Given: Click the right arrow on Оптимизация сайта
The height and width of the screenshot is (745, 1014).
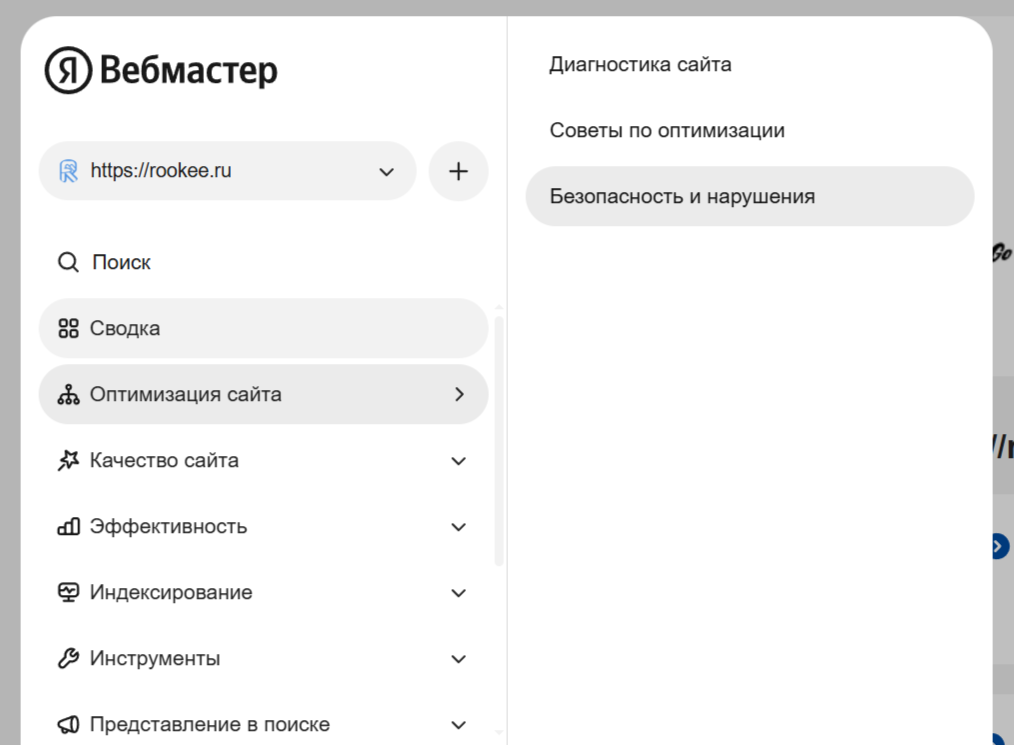Looking at the screenshot, I should click(x=459, y=395).
